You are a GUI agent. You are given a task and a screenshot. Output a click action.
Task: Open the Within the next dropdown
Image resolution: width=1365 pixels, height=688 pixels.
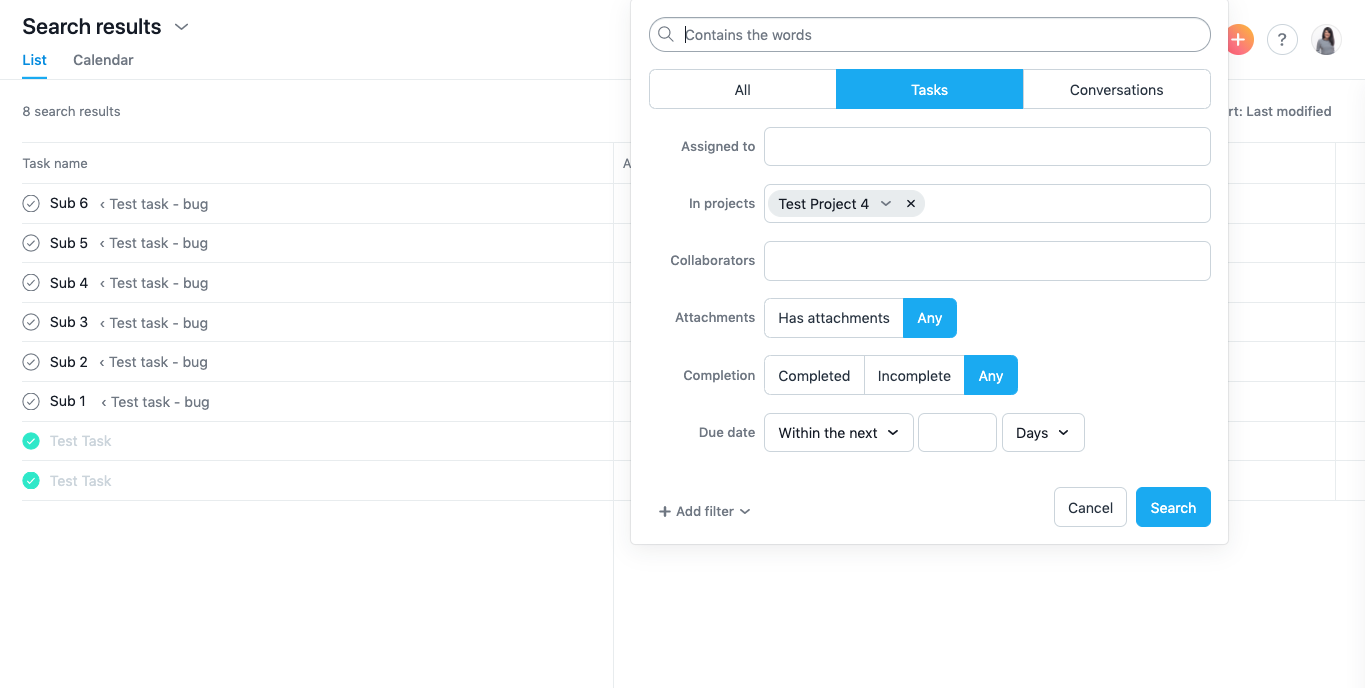click(x=839, y=433)
